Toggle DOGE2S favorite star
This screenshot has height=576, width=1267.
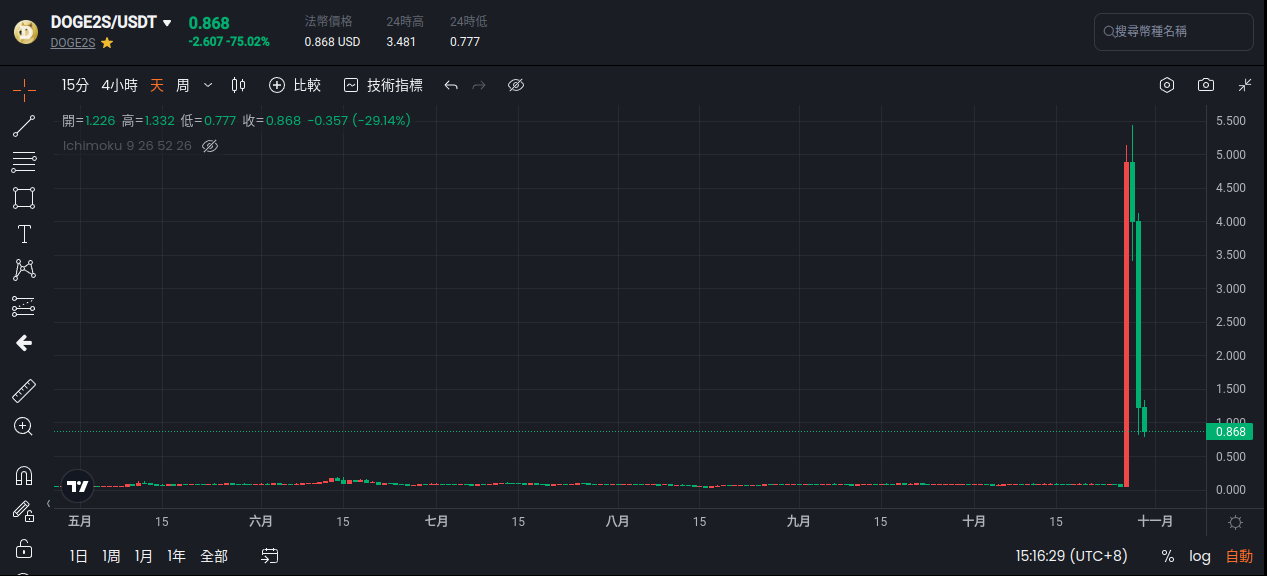[x=107, y=43]
